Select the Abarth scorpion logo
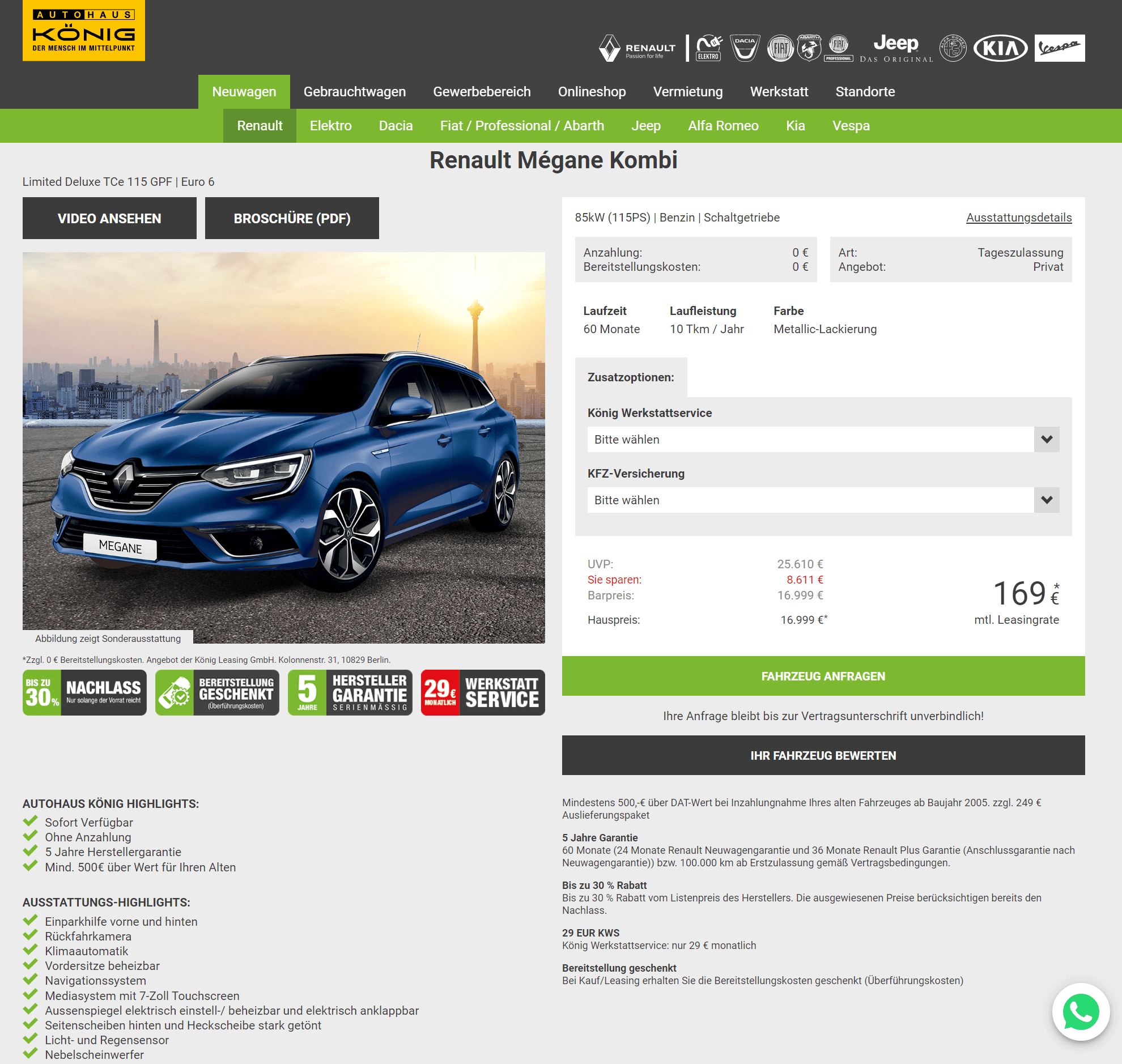The width and height of the screenshot is (1122, 1064). click(x=809, y=48)
